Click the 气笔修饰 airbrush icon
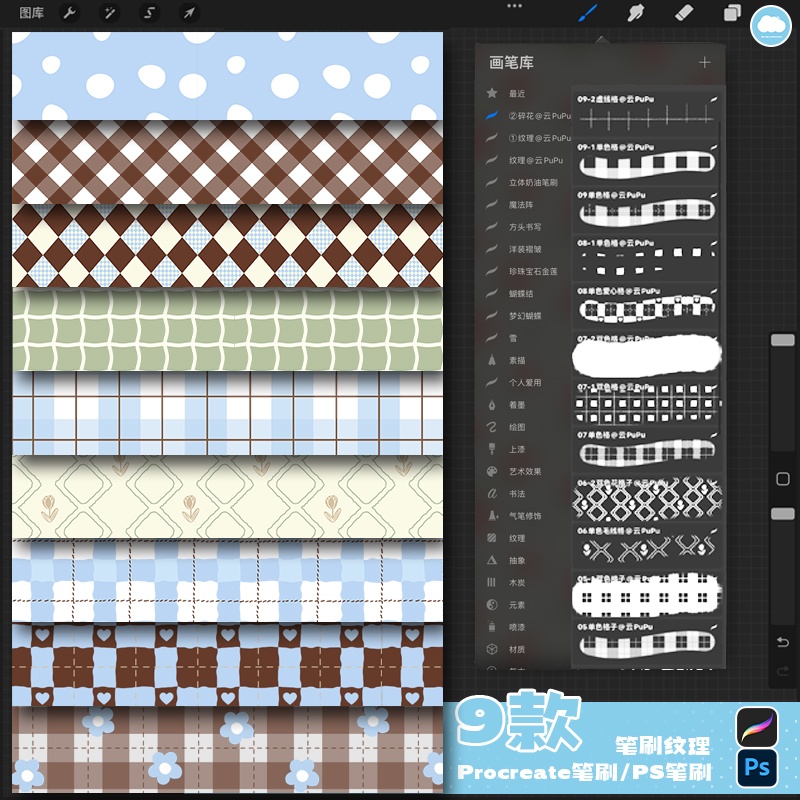The width and height of the screenshot is (800, 800). tap(492, 516)
